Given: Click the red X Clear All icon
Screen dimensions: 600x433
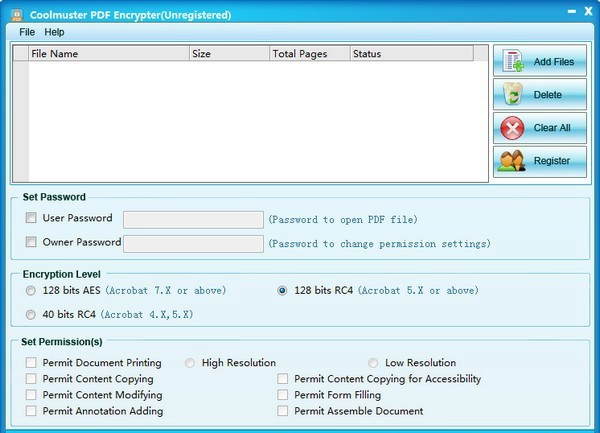Looking at the screenshot, I should point(513,128).
